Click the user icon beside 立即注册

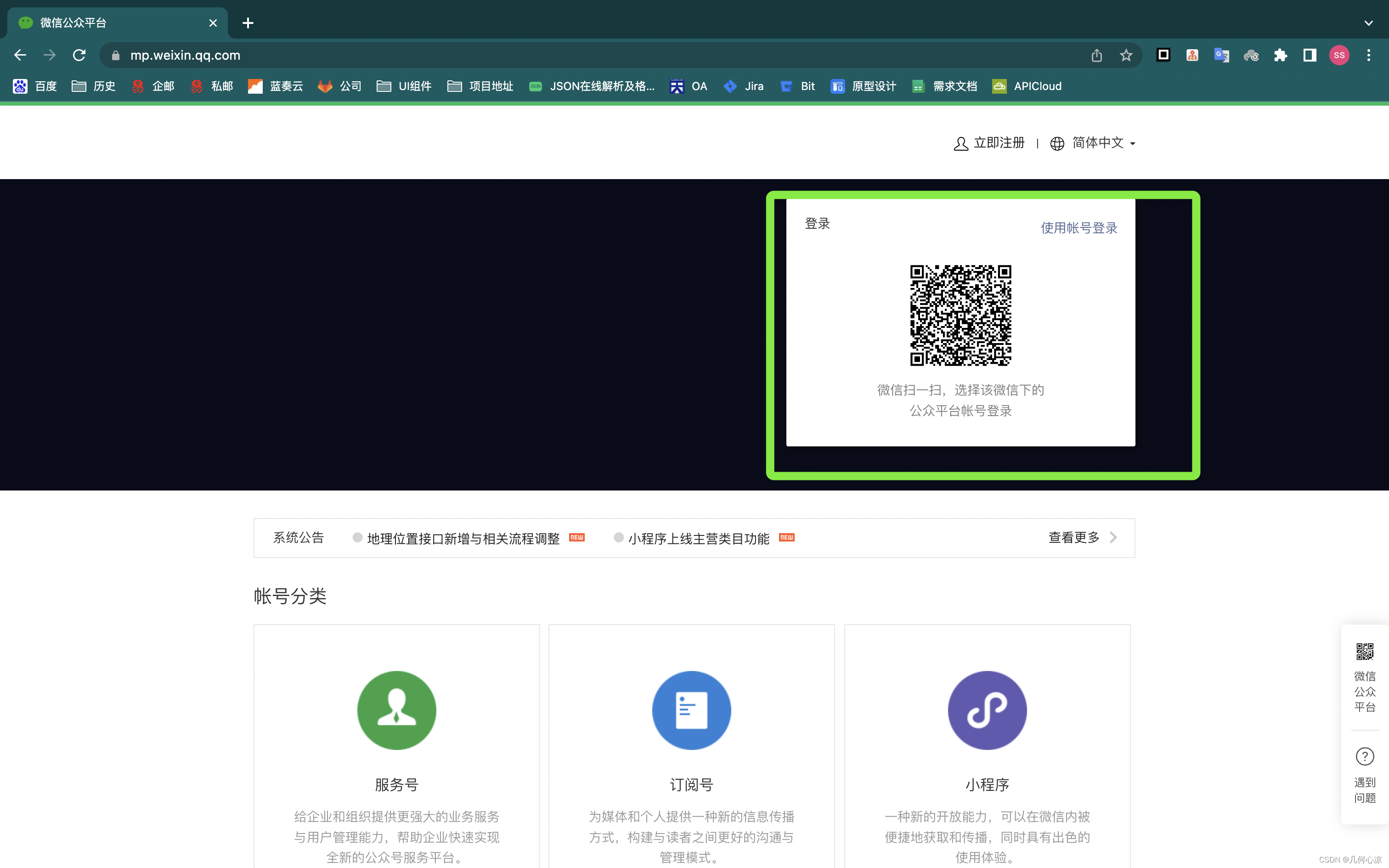pos(961,143)
